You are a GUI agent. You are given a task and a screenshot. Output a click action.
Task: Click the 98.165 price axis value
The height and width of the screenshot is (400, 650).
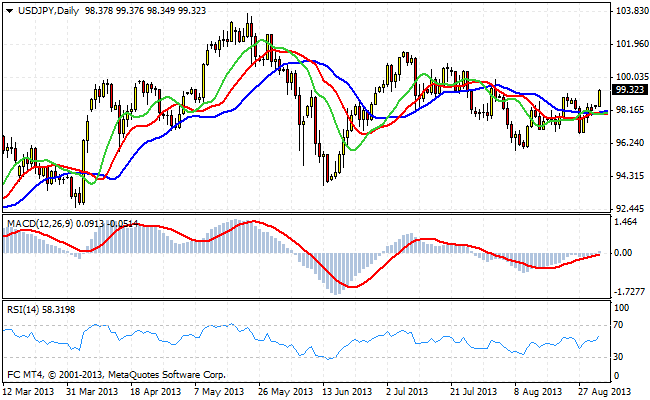click(632, 110)
